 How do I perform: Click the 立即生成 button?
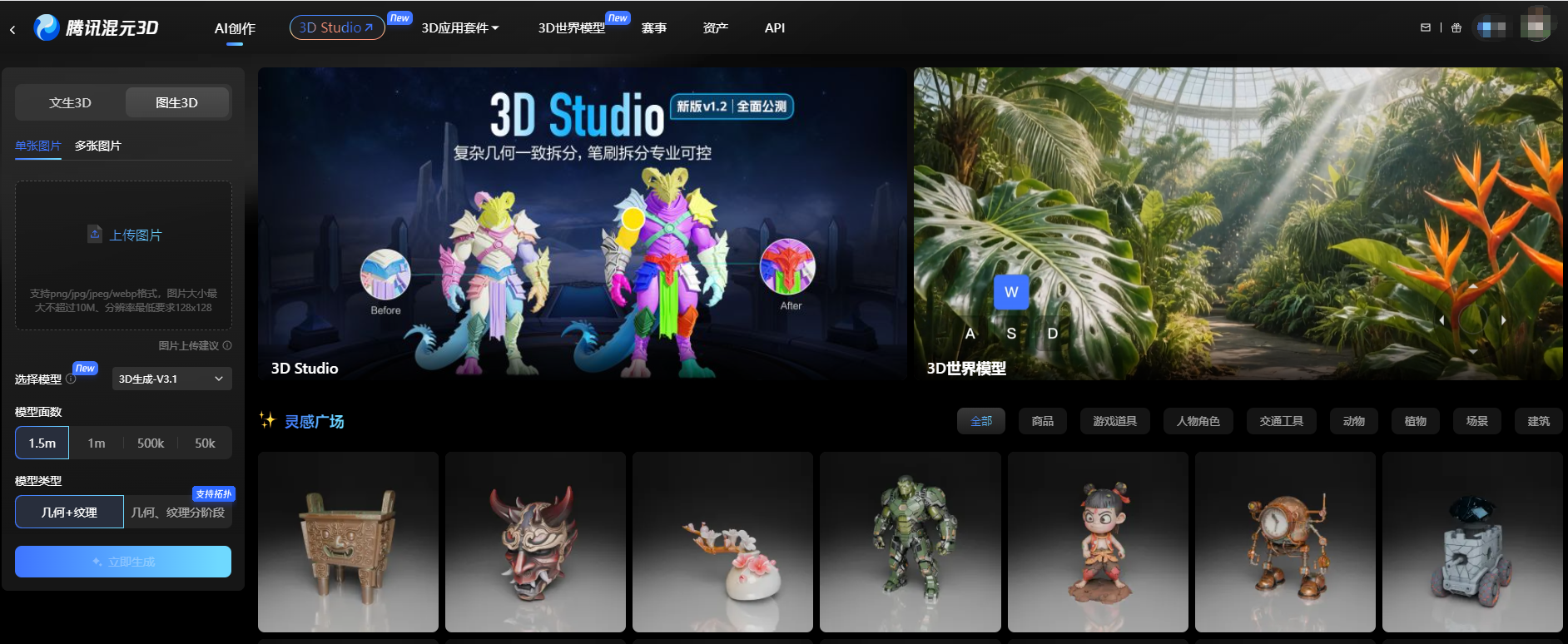[123, 562]
